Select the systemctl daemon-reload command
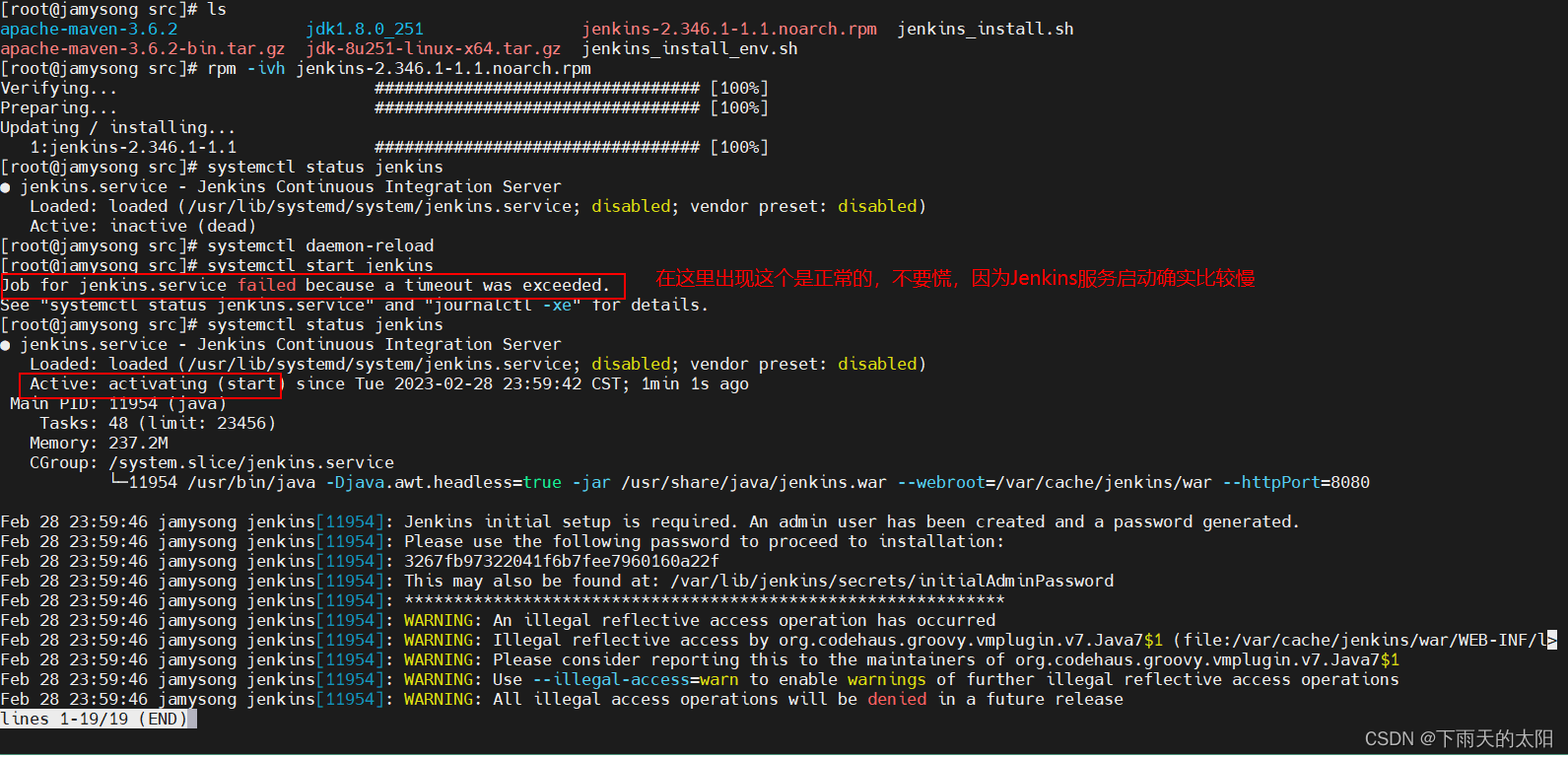1568x758 pixels. pyautogui.click(x=320, y=246)
